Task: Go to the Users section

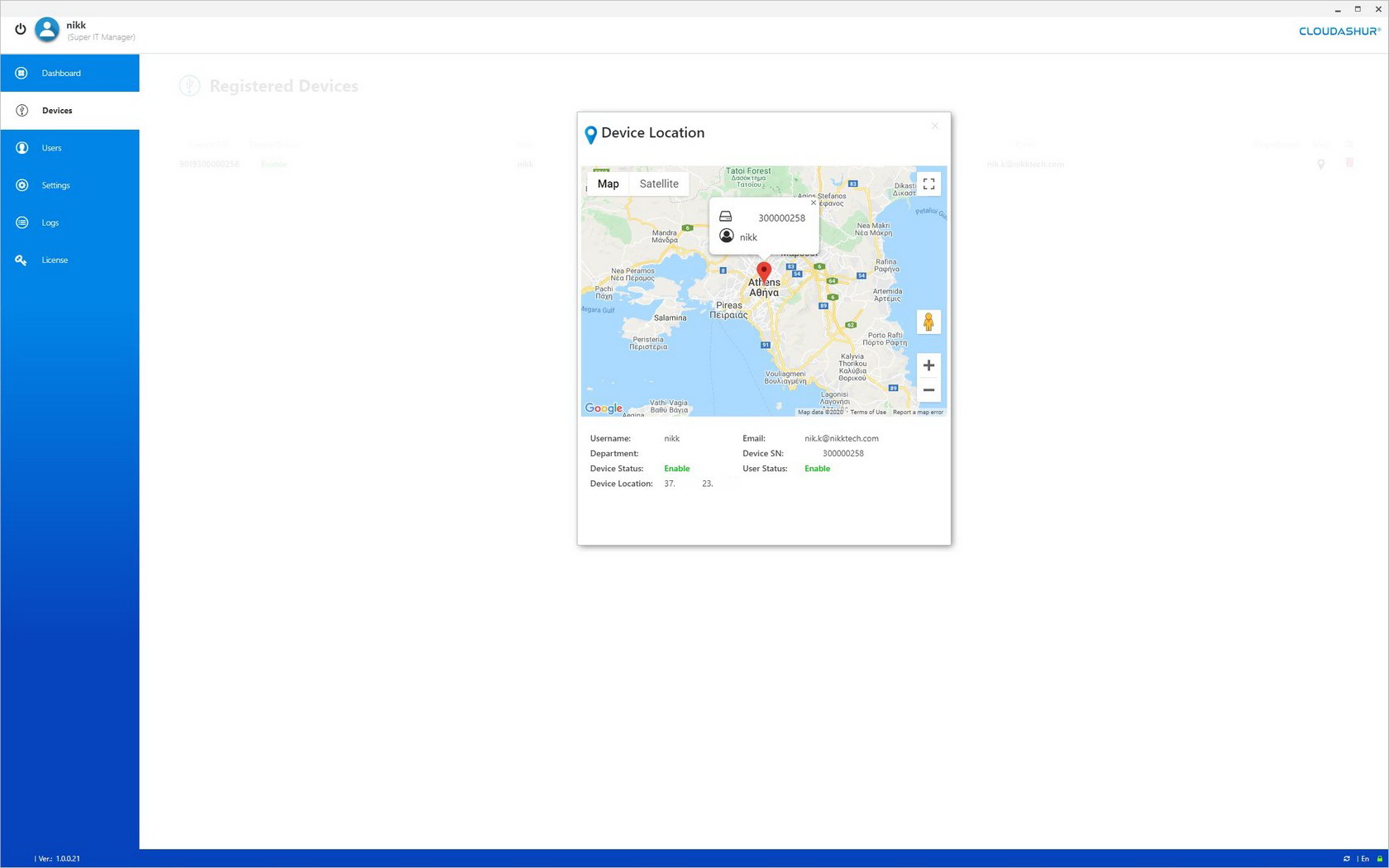Action: [x=69, y=148]
